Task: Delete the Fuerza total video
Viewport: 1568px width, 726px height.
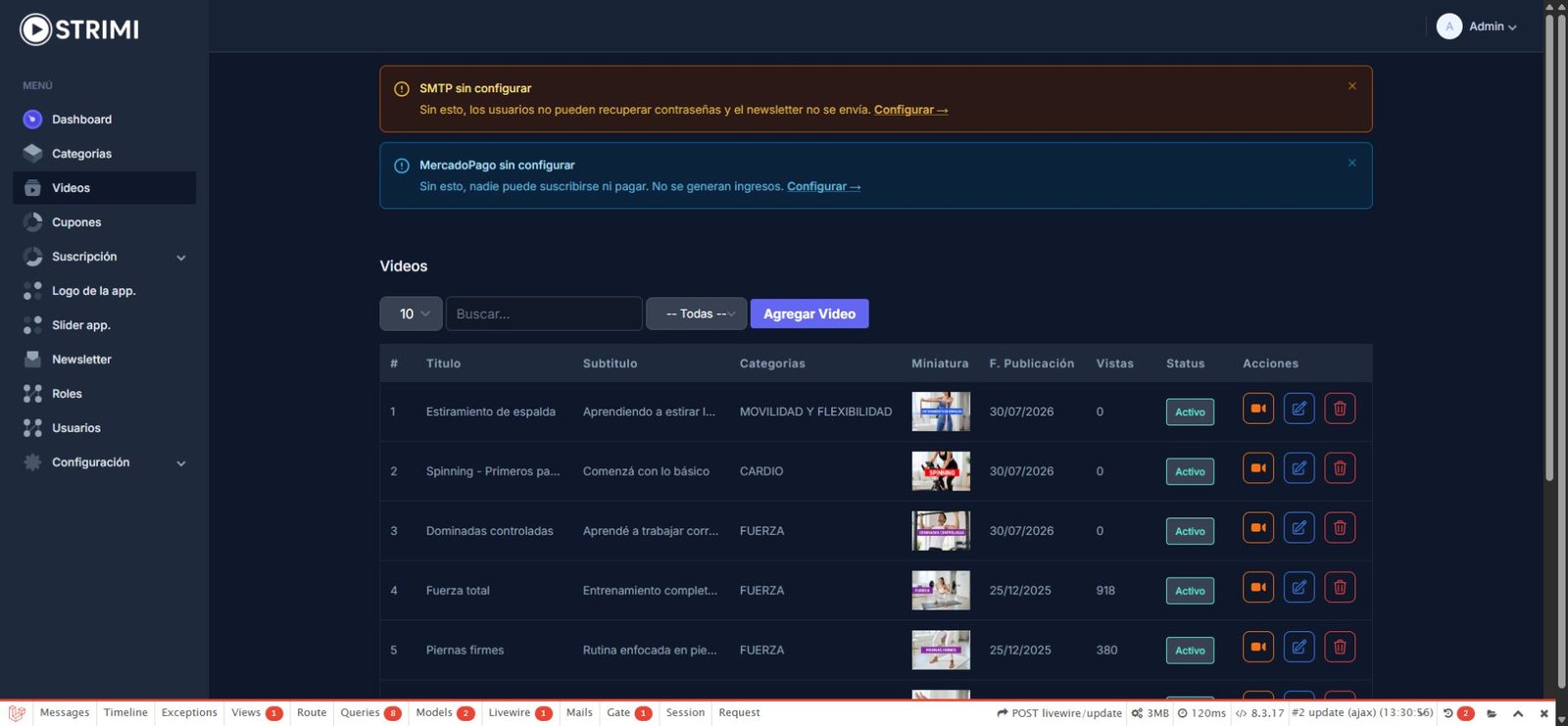Action: click(1340, 588)
